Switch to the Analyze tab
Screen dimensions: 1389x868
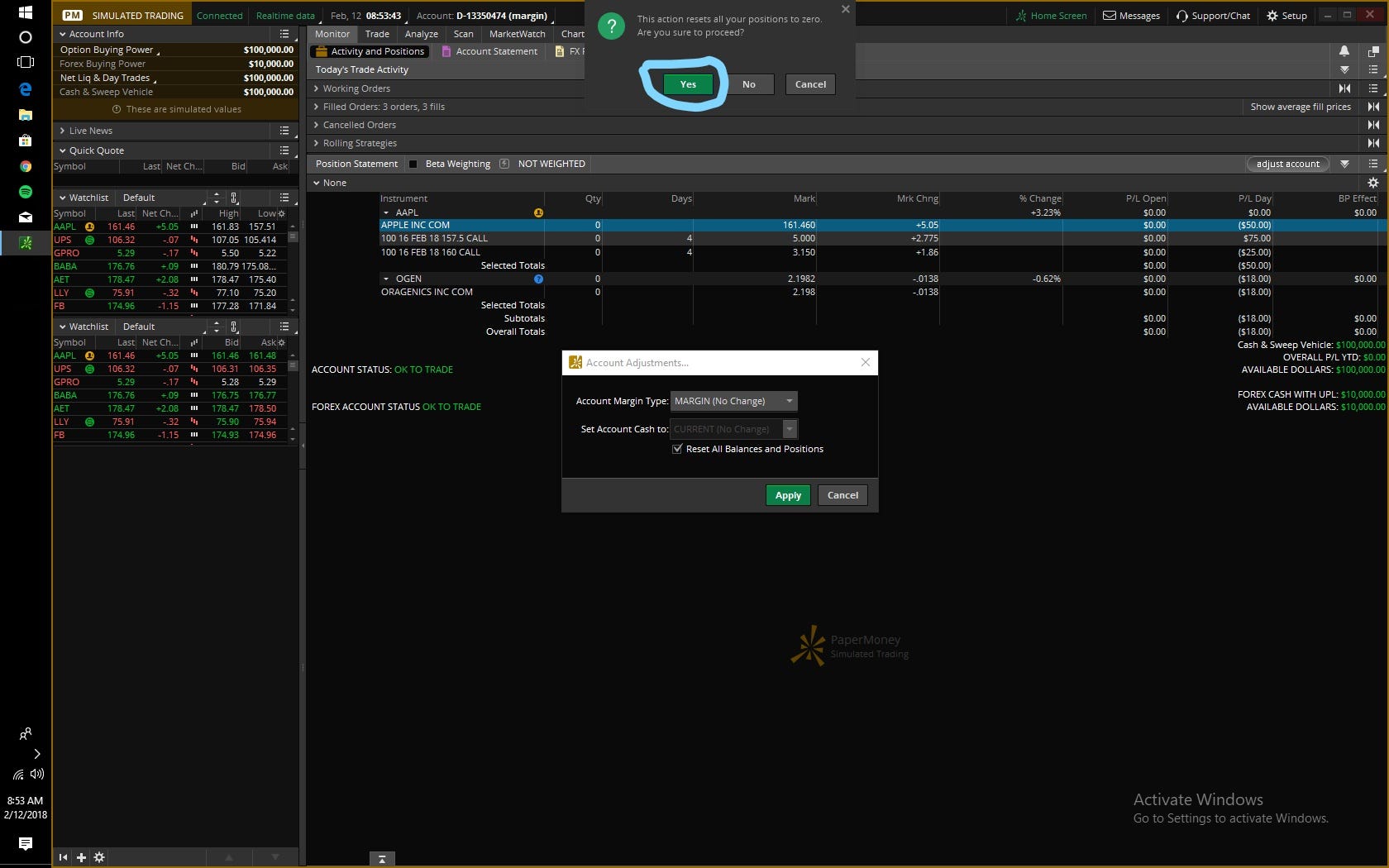(x=421, y=34)
